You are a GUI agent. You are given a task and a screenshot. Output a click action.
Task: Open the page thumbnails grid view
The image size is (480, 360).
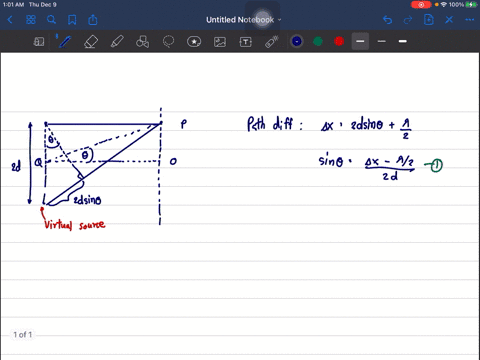coord(31,20)
